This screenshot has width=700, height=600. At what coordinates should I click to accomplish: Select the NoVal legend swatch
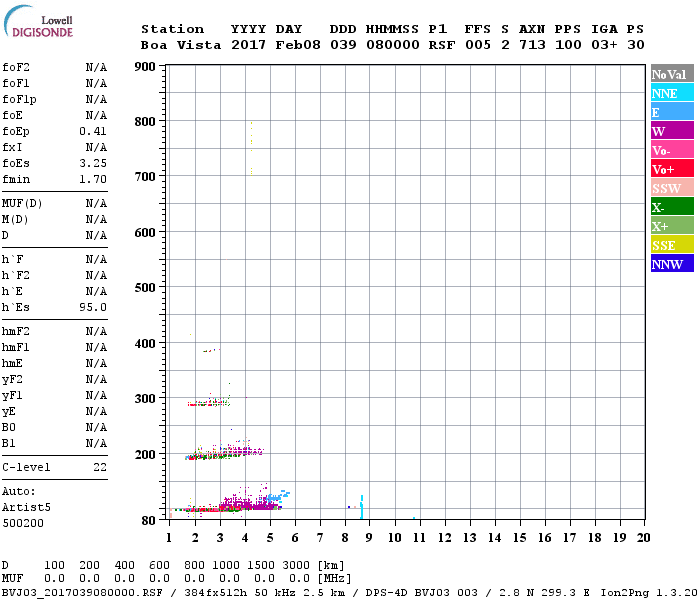(672, 74)
